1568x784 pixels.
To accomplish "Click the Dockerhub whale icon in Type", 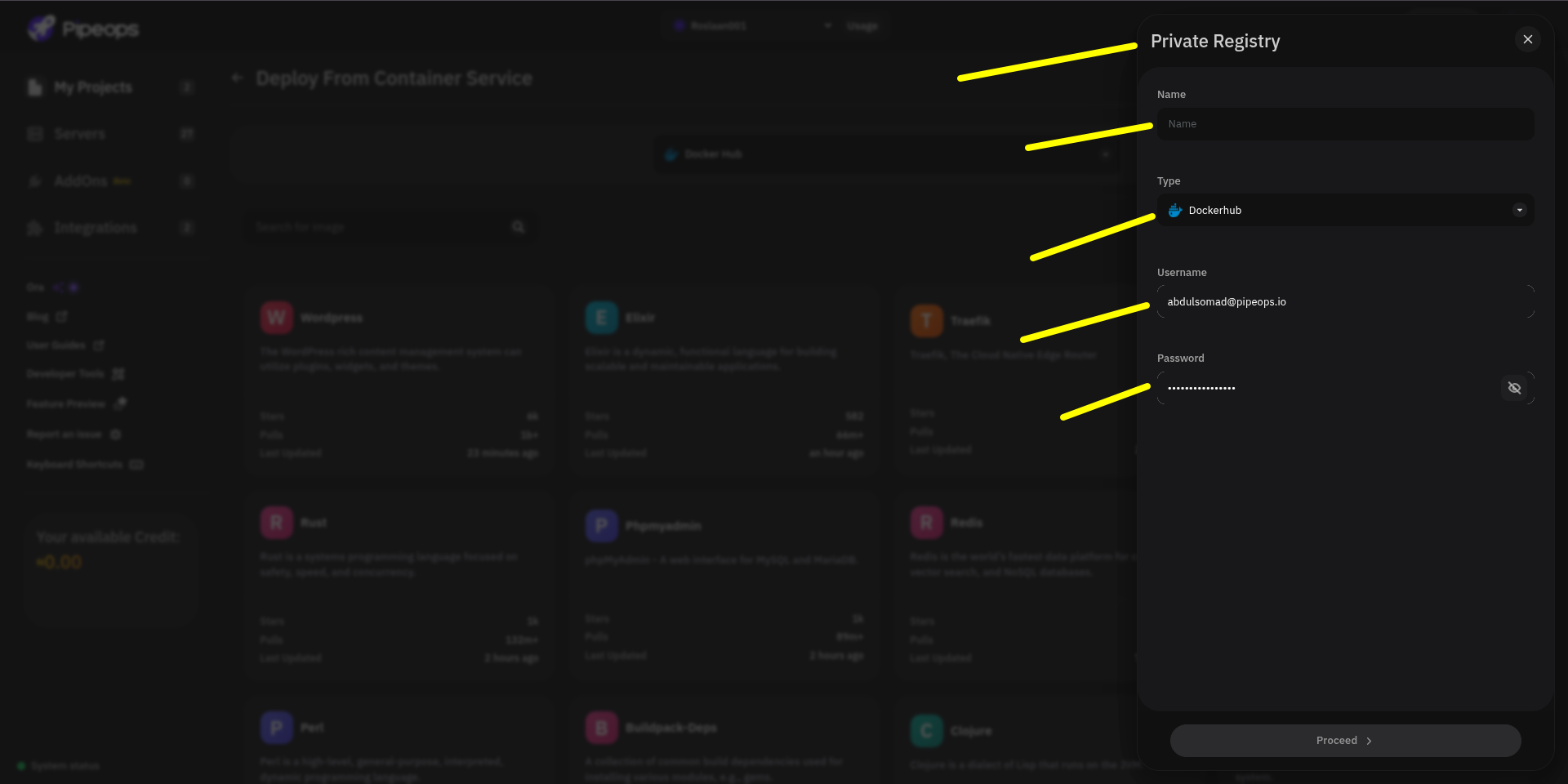I will (1175, 211).
